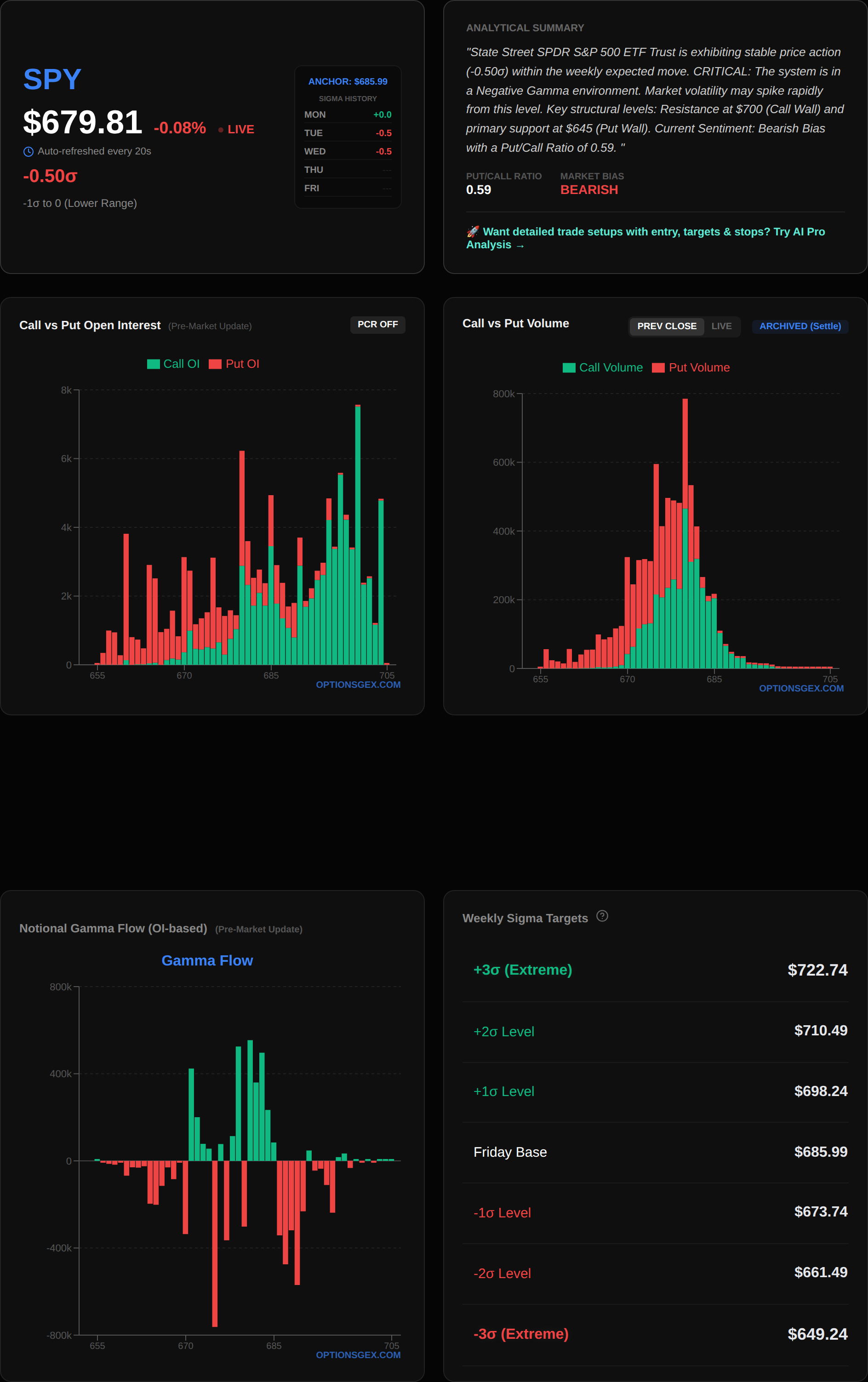Image resolution: width=868 pixels, height=1382 pixels.
Task: Click the auto-refresh clock icon
Action: click(x=28, y=152)
